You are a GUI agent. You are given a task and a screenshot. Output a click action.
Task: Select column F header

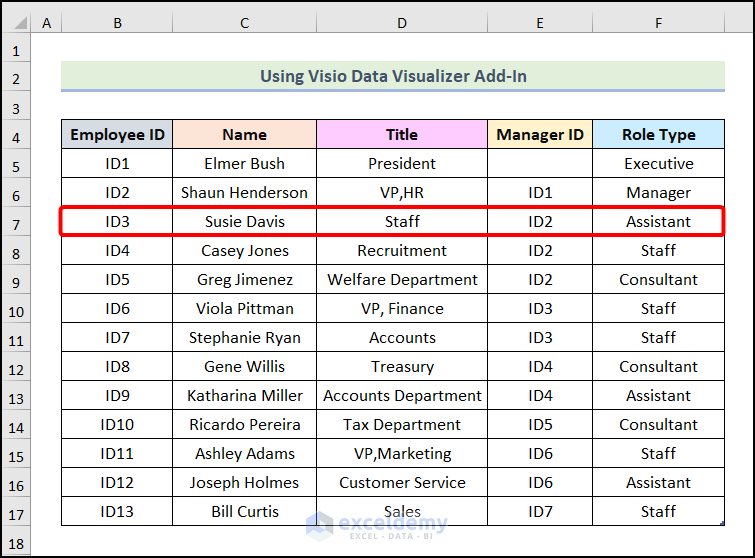tap(658, 21)
